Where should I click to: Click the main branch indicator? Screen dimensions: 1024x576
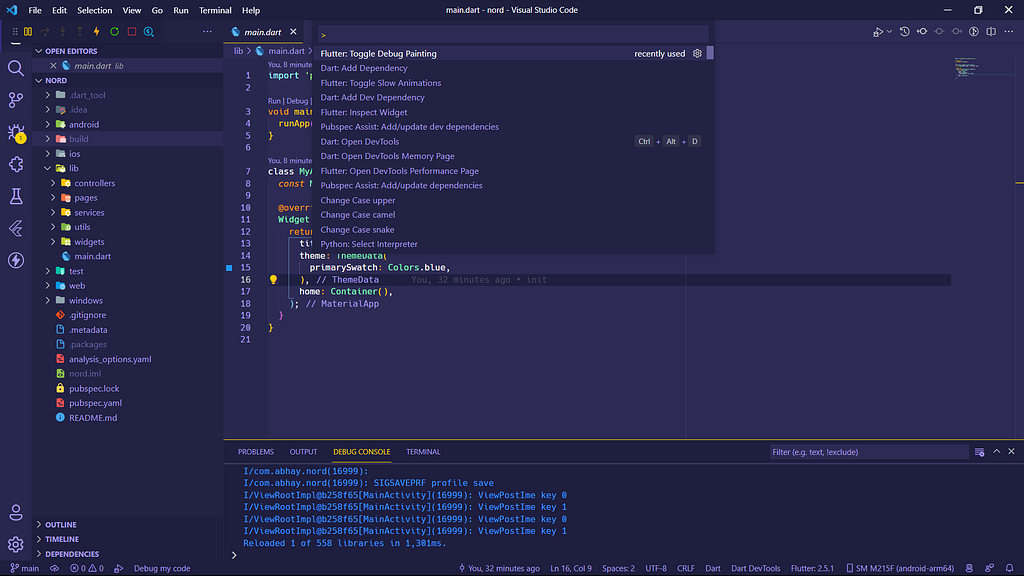[x=25, y=568]
